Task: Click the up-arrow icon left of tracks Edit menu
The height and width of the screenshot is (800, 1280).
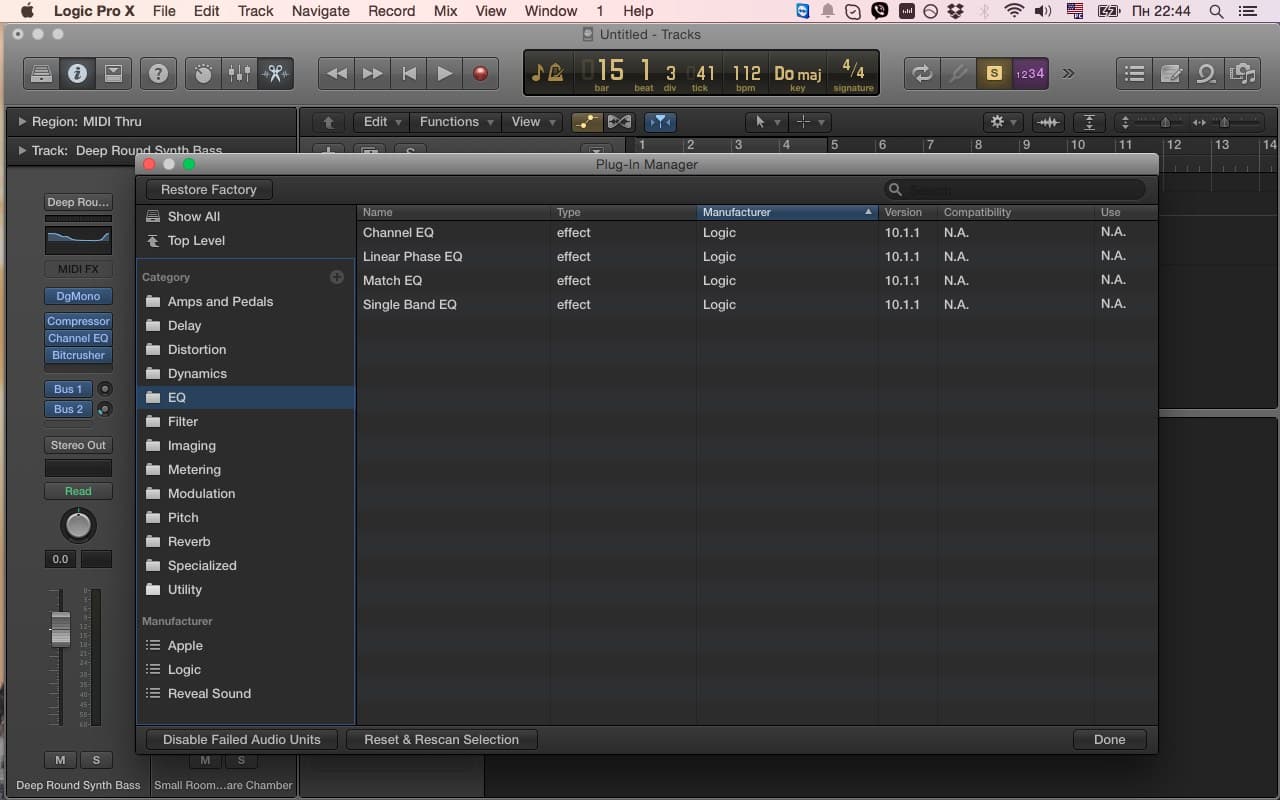Action: 328,122
